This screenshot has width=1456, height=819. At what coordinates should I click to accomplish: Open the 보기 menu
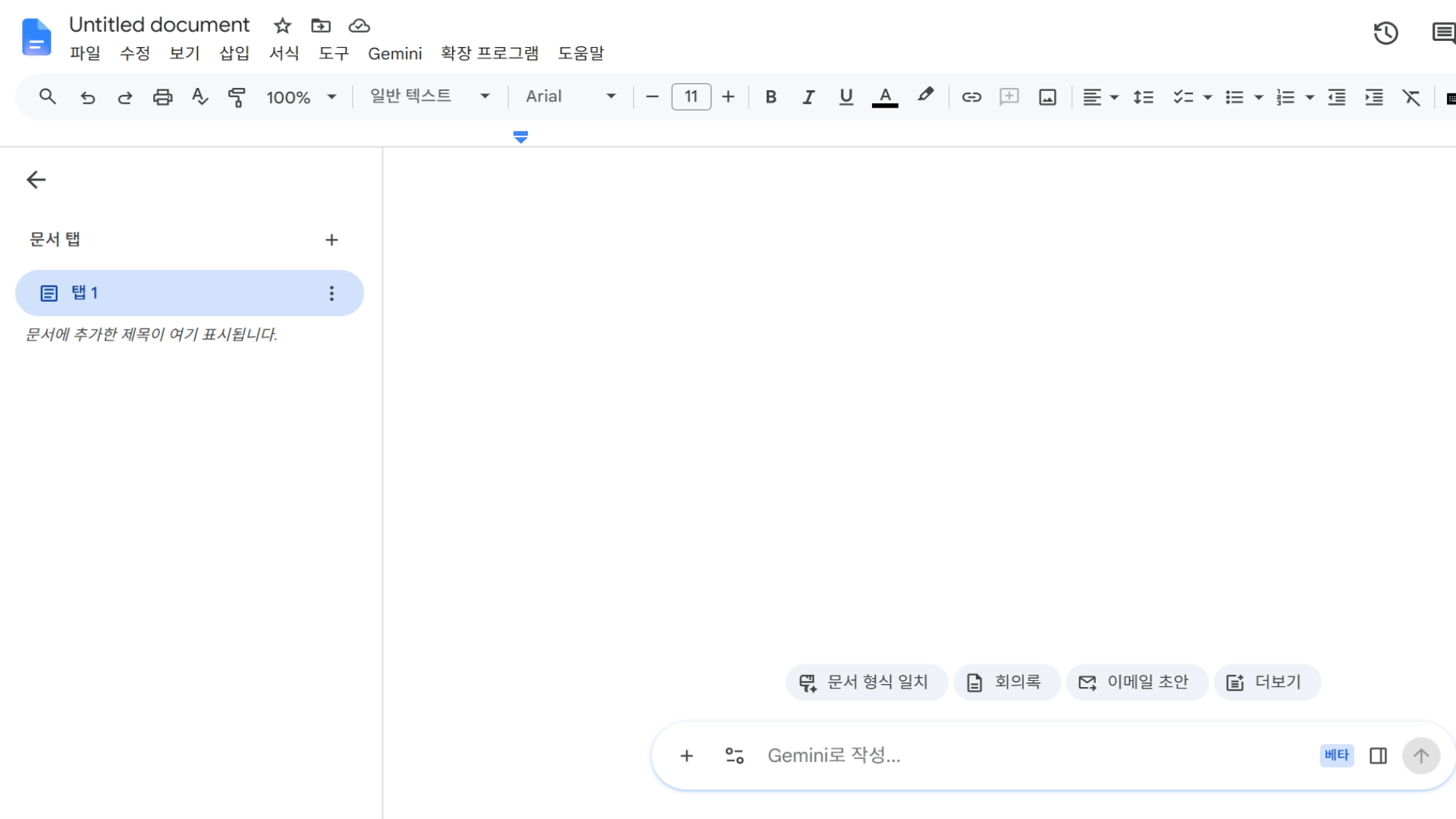click(184, 53)
